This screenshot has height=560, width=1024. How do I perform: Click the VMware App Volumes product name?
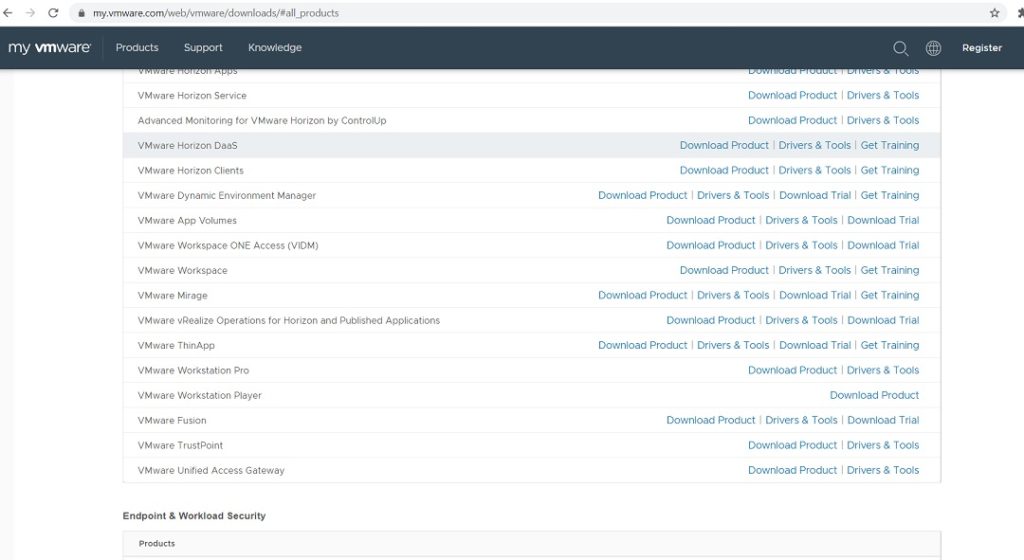pos(187,221)
